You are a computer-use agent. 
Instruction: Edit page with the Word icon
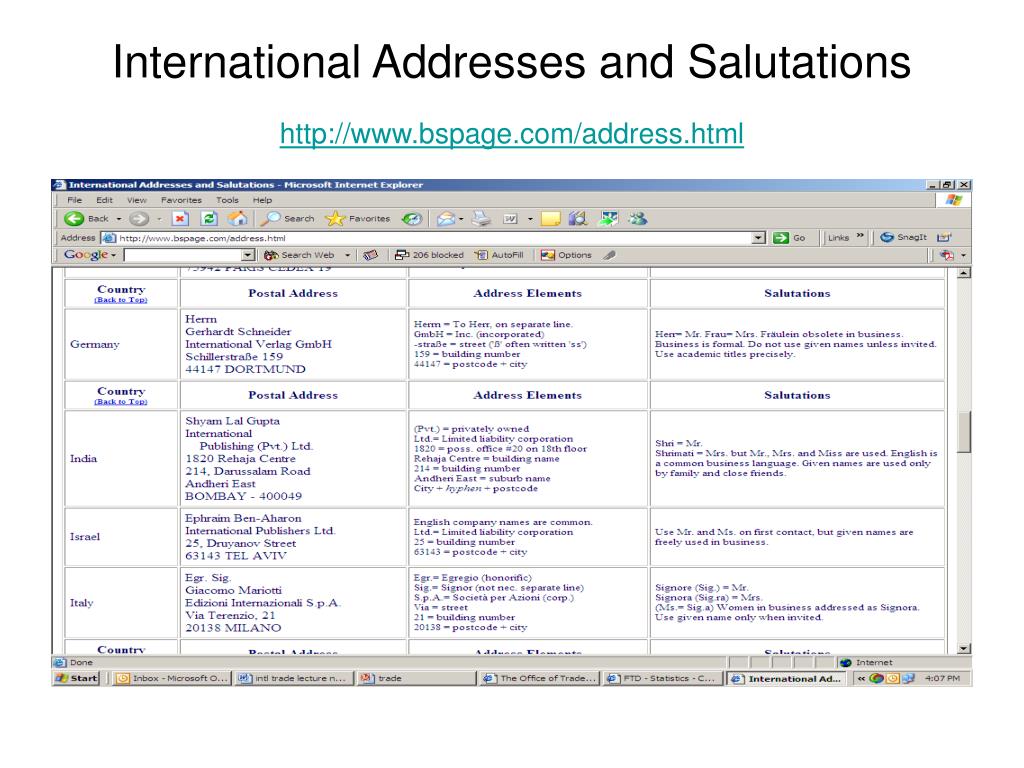510,219
